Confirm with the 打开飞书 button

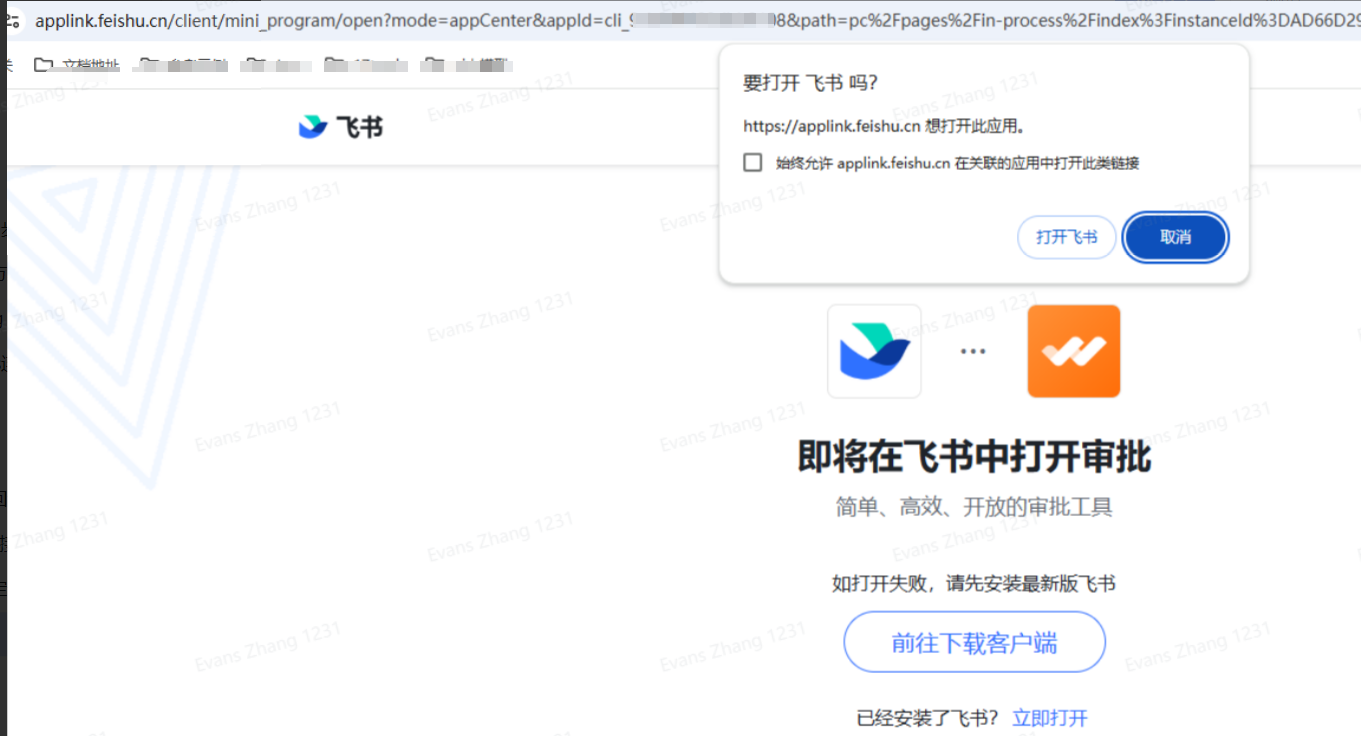pos(1067,237)
